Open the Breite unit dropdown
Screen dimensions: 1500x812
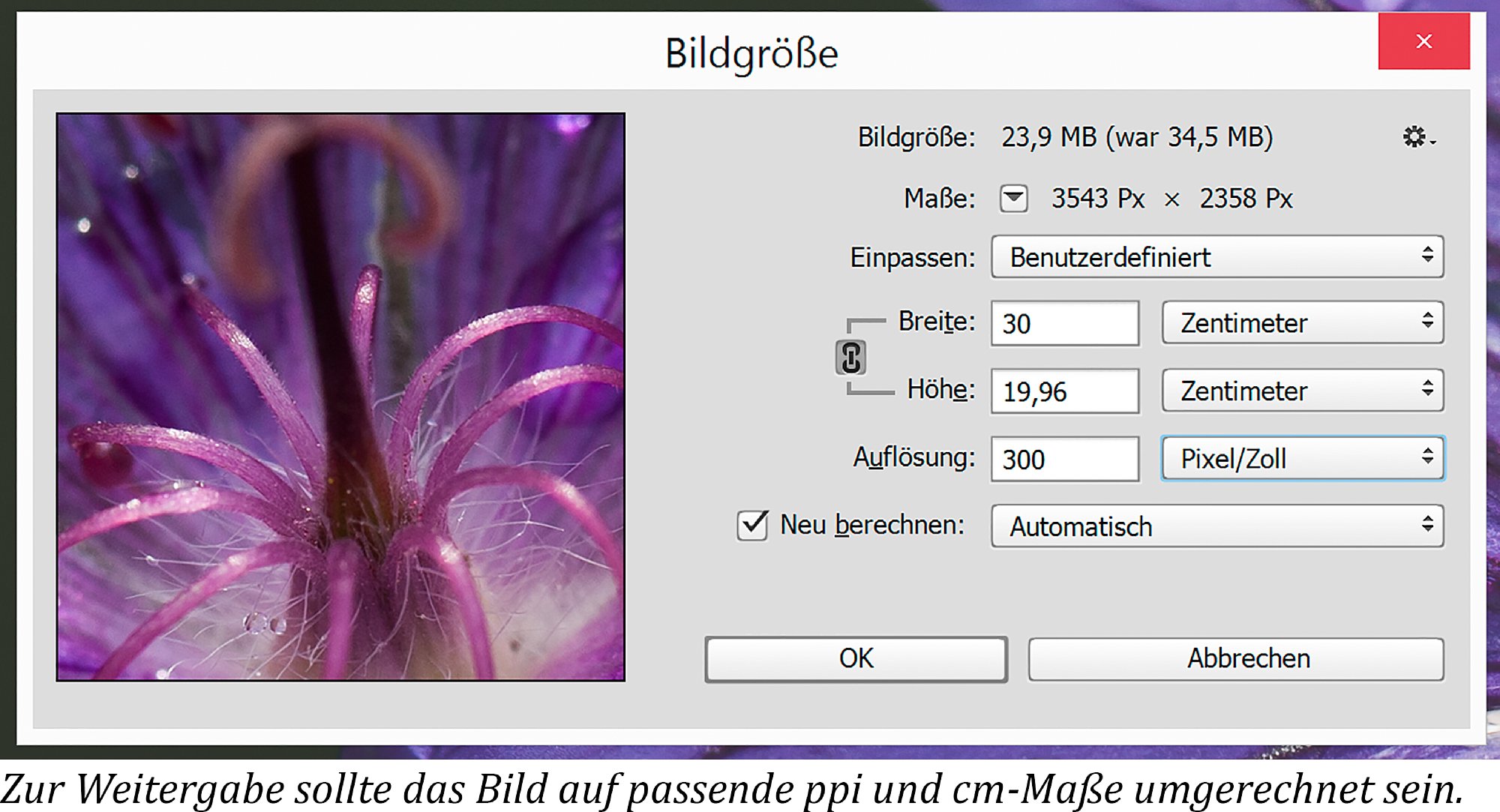click(1303, 322)
